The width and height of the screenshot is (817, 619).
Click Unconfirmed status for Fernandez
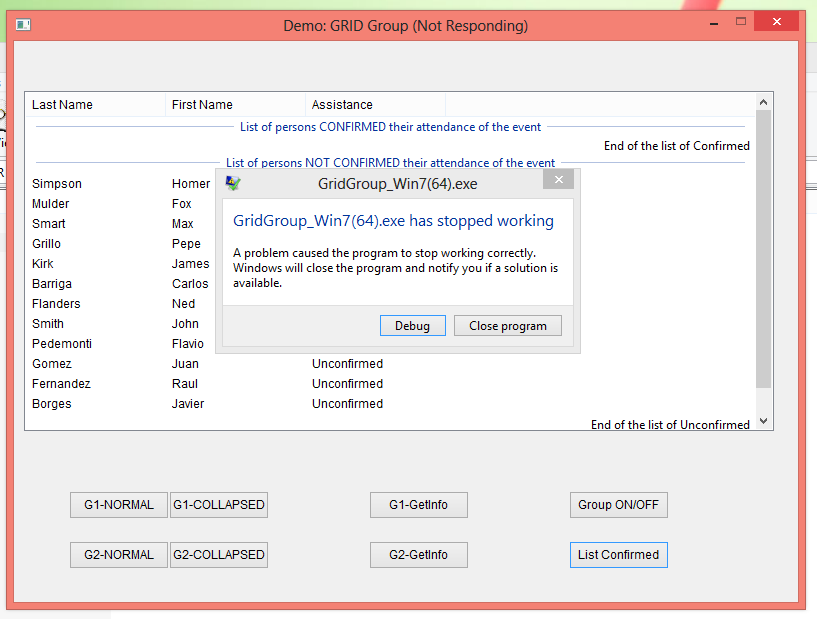[x=348, y=384]
